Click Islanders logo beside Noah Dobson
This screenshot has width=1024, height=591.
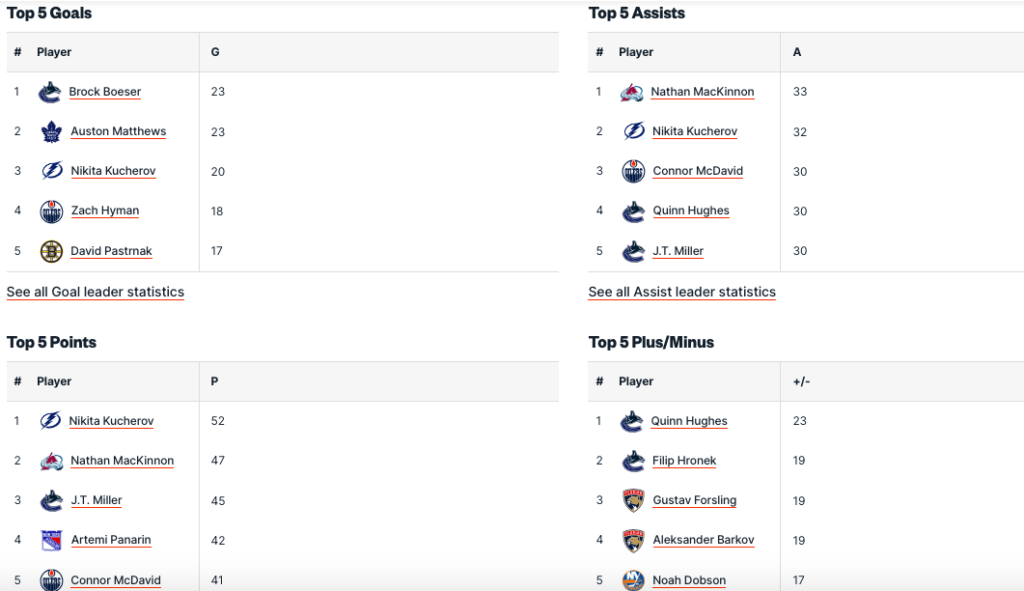(633, 580)
